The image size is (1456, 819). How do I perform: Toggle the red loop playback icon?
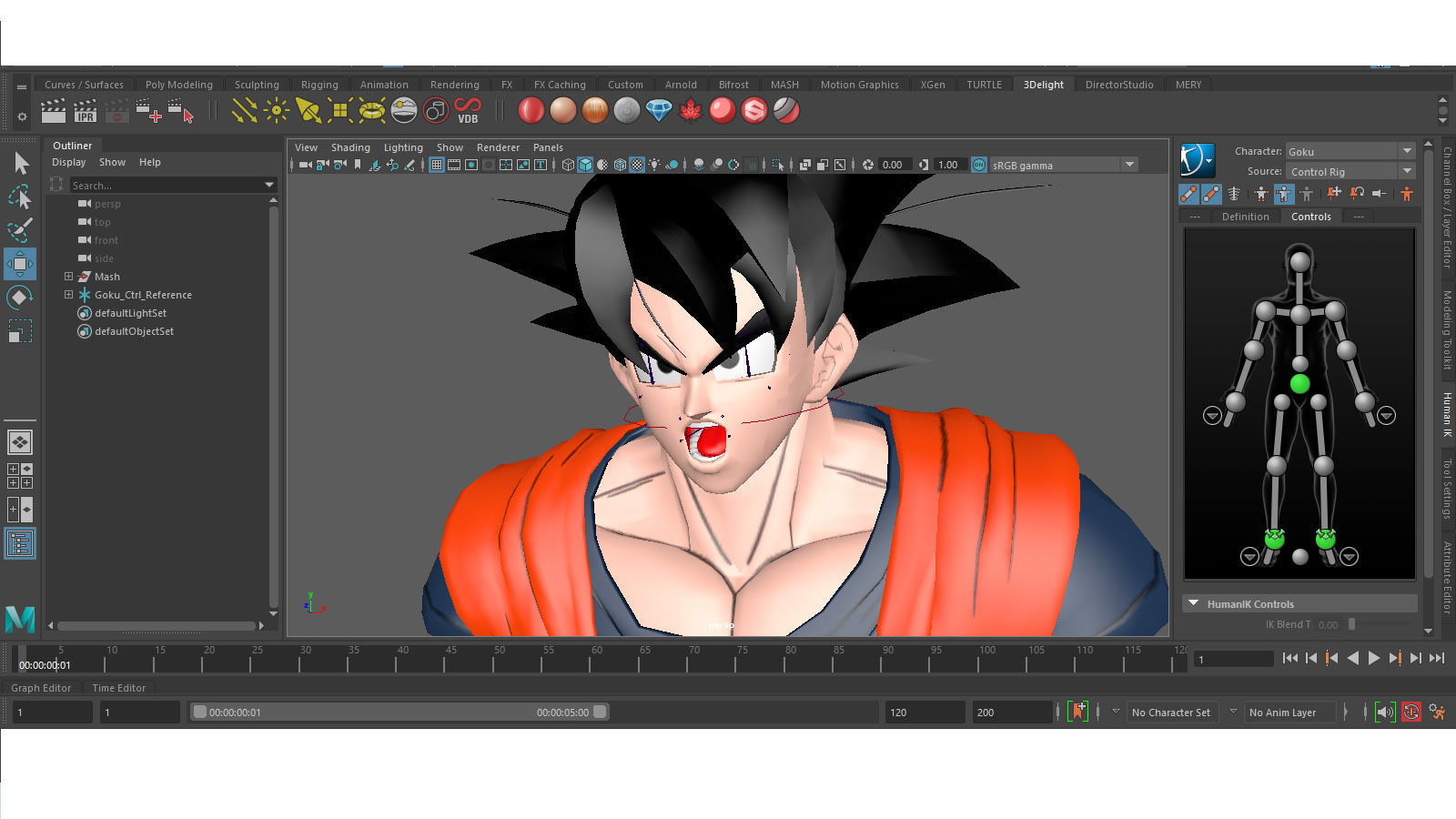[x=1410, y=712]
